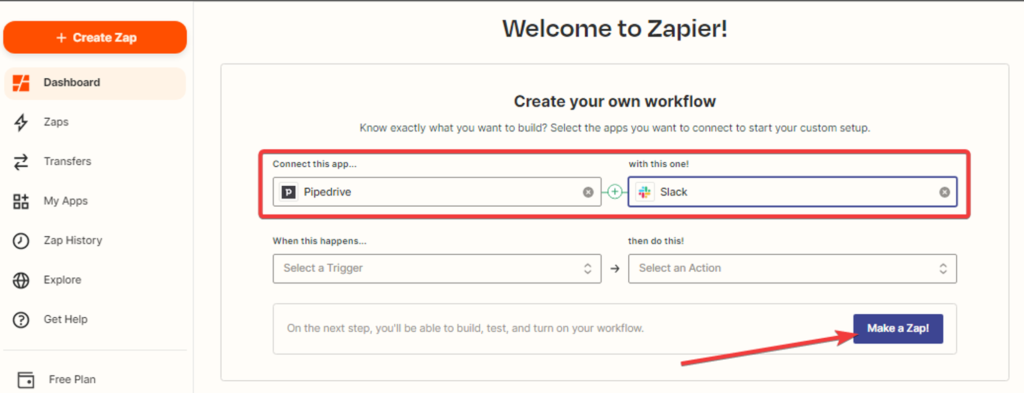This screenshot has height=393, width=1024.
Task: Open Get Help from the sidebar
Action: [x=65, y=319]
